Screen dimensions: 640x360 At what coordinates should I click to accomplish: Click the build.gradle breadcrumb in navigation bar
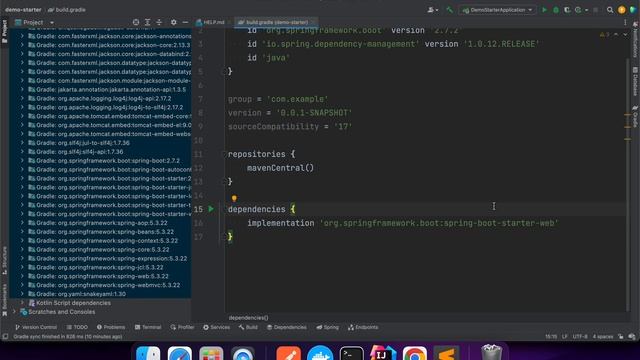[x=67, y=10]
